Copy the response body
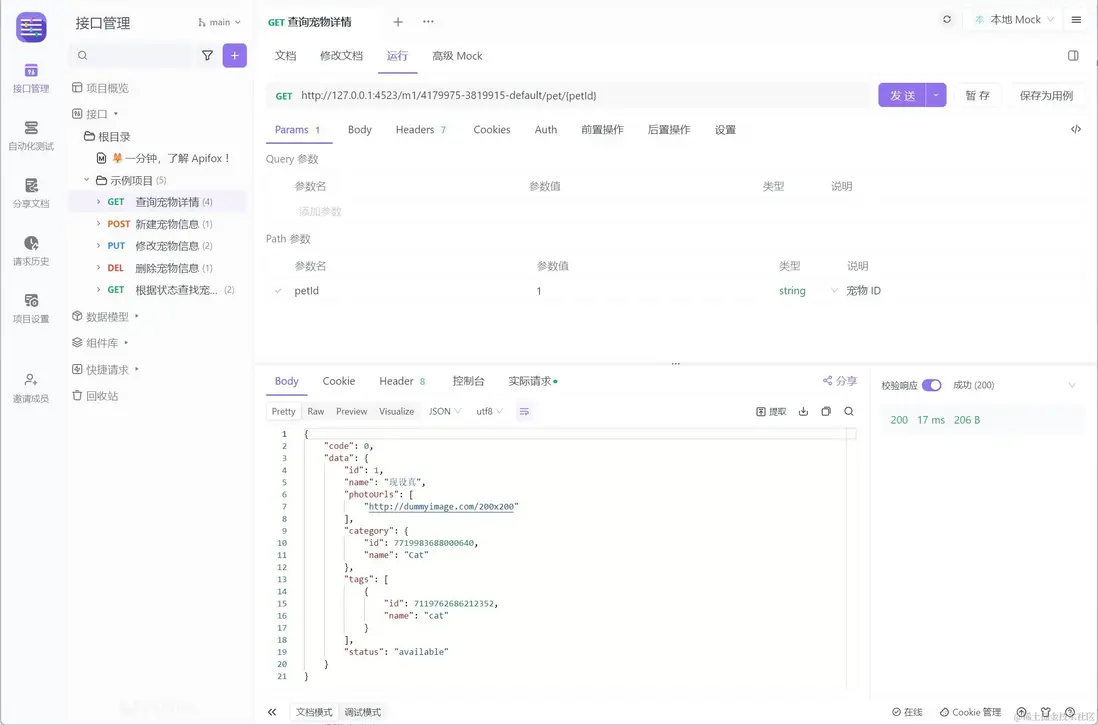This screenshot has height=725, width=1098. 826,411
